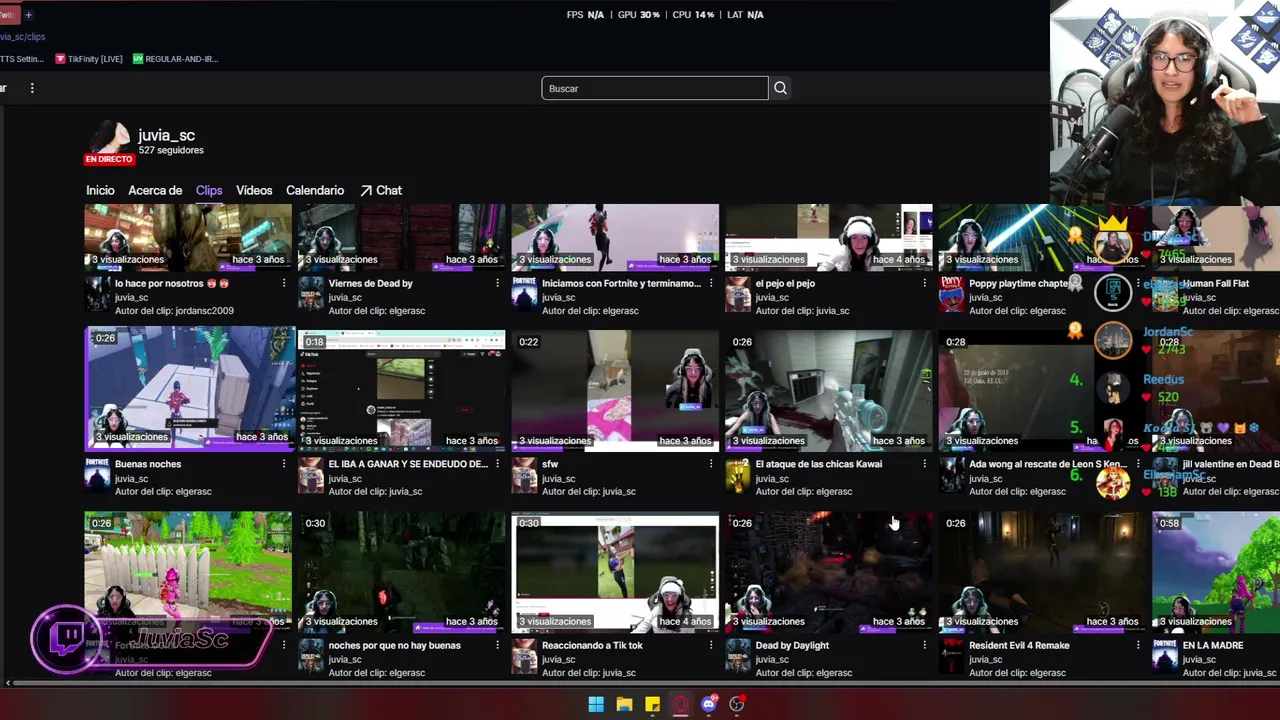Open options menu for the 'sfw' clip
The image size is (1280, 720).
[x=711, y=464]
